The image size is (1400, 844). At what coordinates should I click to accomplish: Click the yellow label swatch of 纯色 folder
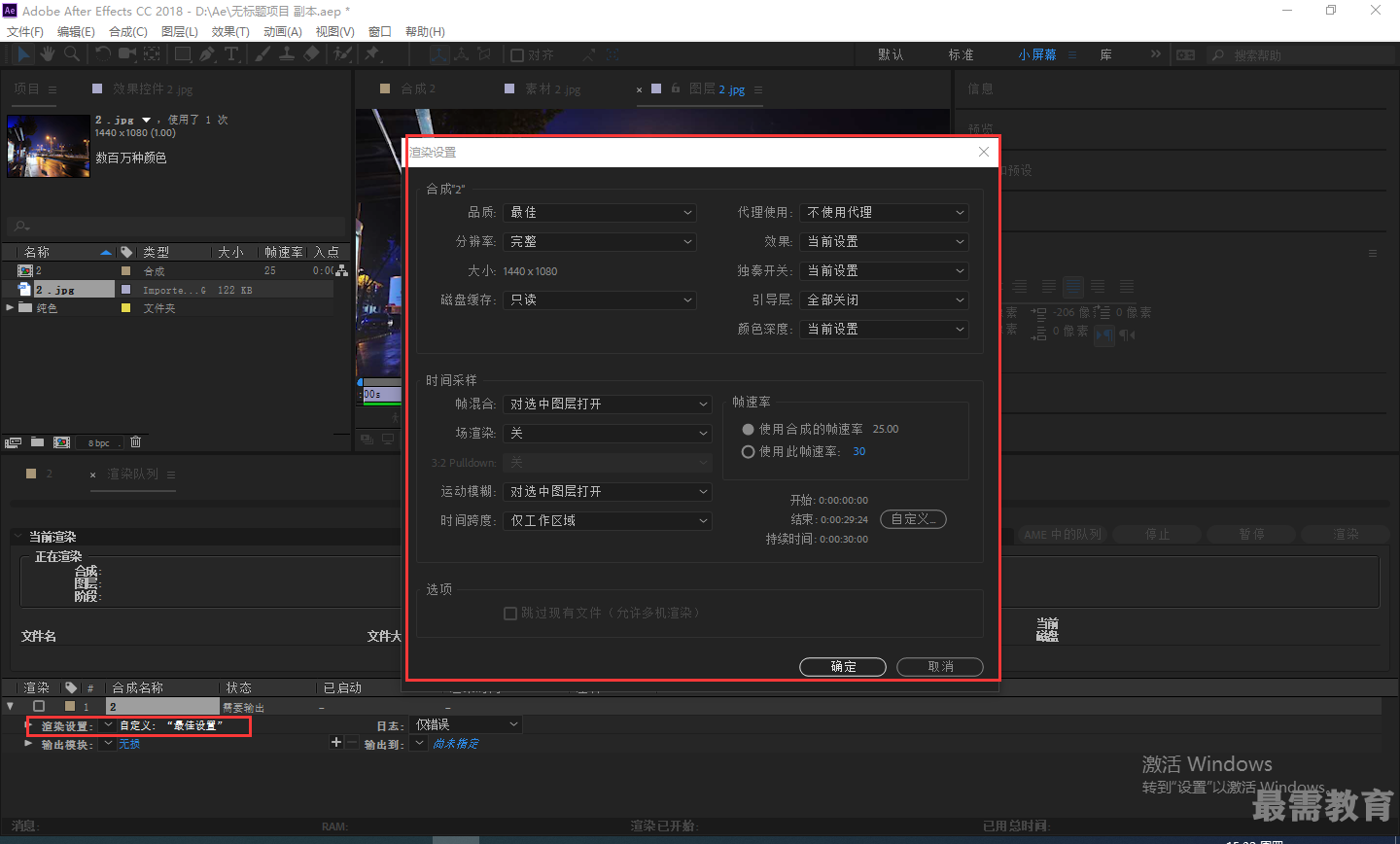(125, 307)
